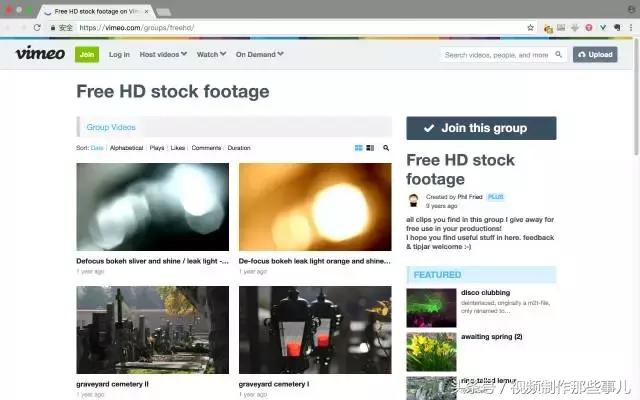This screenshot has width=640, height=400.
Task: Open the graveyard cemetery II video thumbnail
Action: (152, 330)
